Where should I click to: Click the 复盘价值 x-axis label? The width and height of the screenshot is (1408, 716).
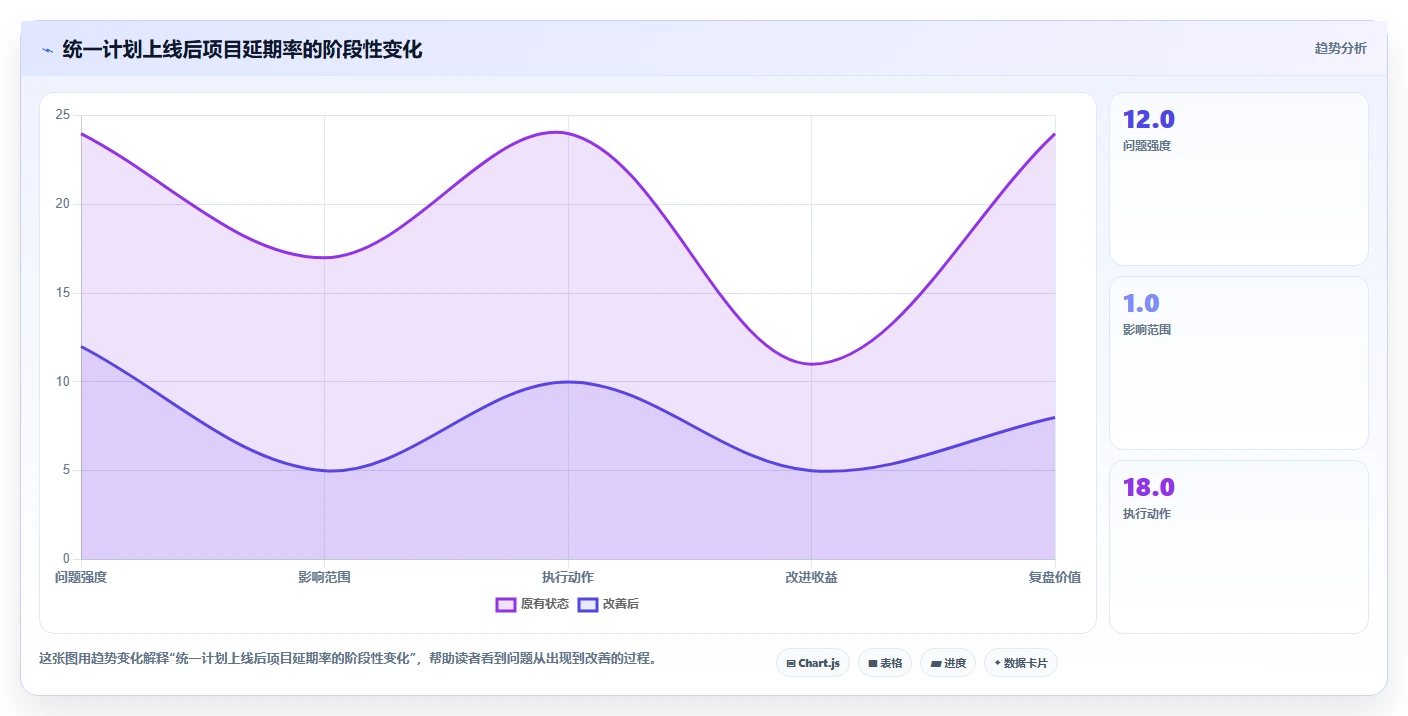(1055, 578)
